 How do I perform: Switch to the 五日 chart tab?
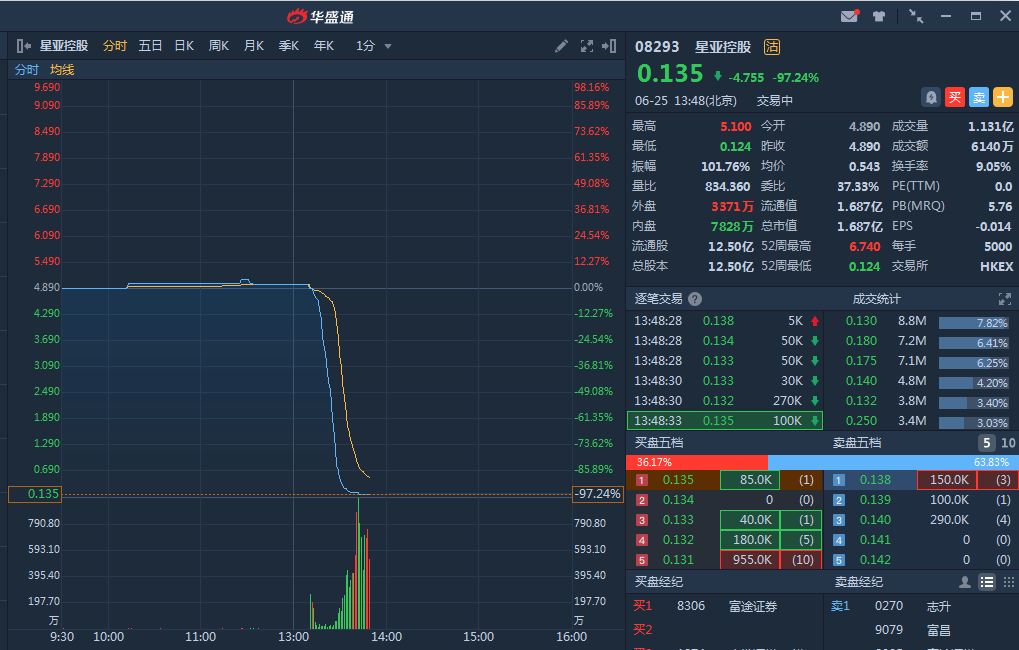point(150,46)
